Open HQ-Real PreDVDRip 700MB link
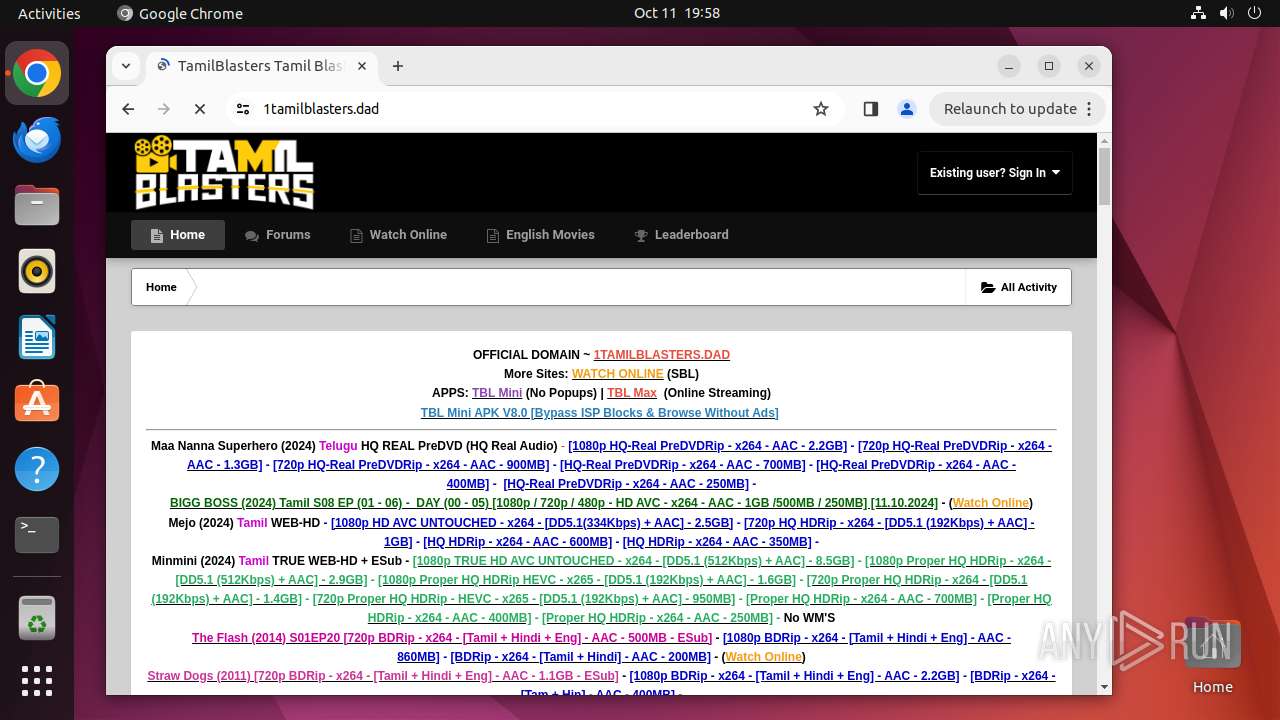The width and height of the screenshot is (1280, 720). [683, 465]
